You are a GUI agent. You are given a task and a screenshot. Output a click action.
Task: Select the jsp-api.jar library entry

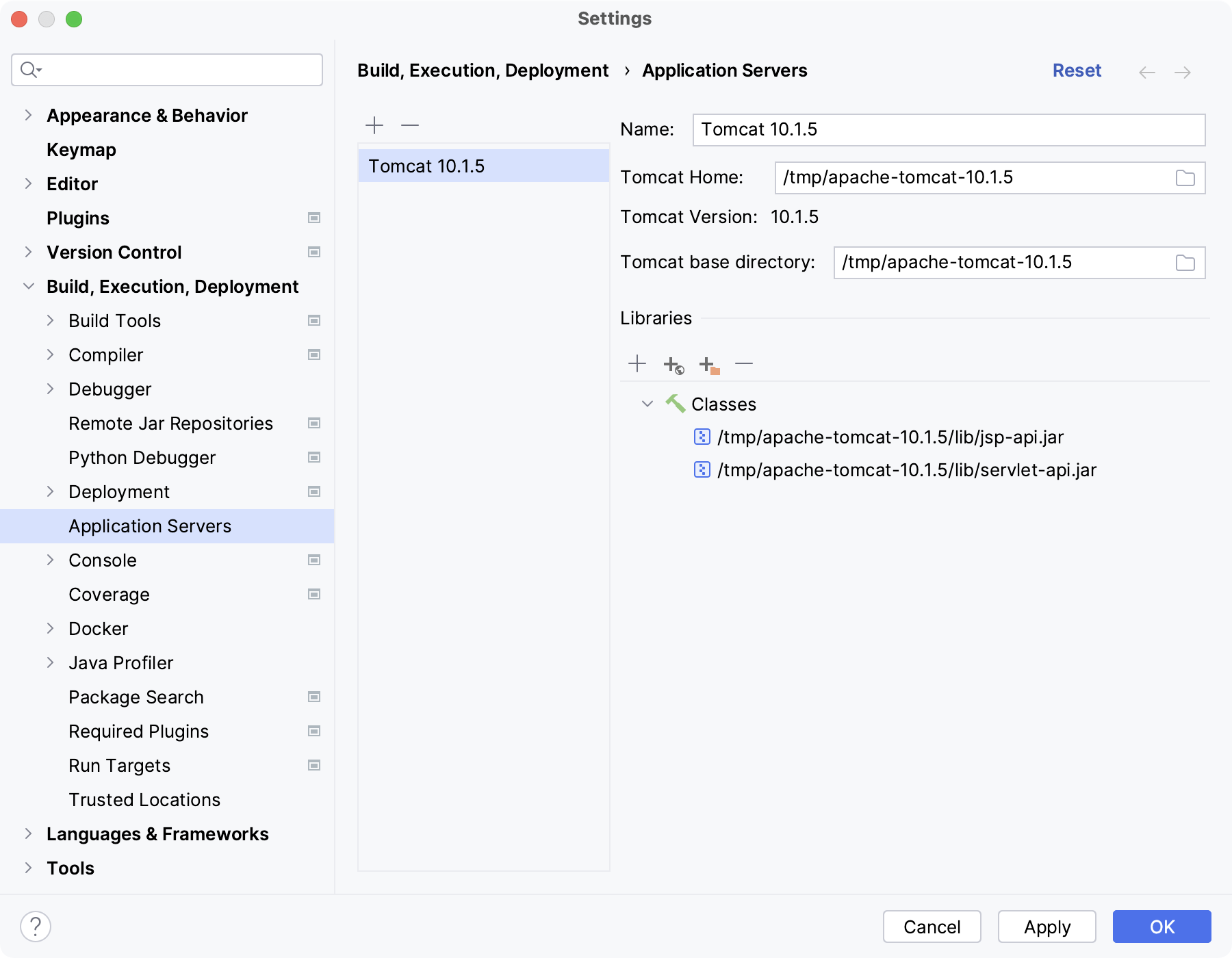tap(890, 437)
